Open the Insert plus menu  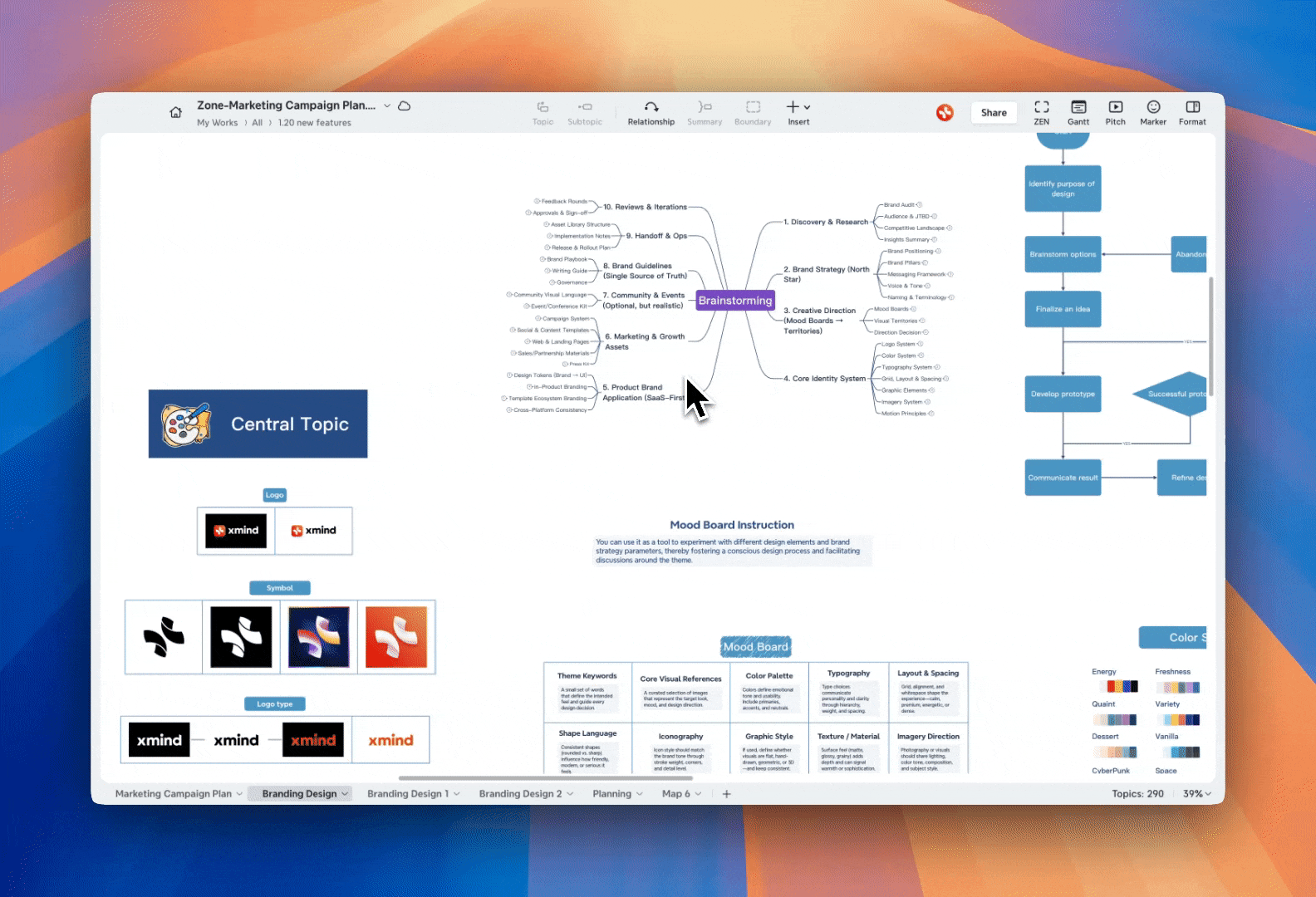[x=798, y=113]
